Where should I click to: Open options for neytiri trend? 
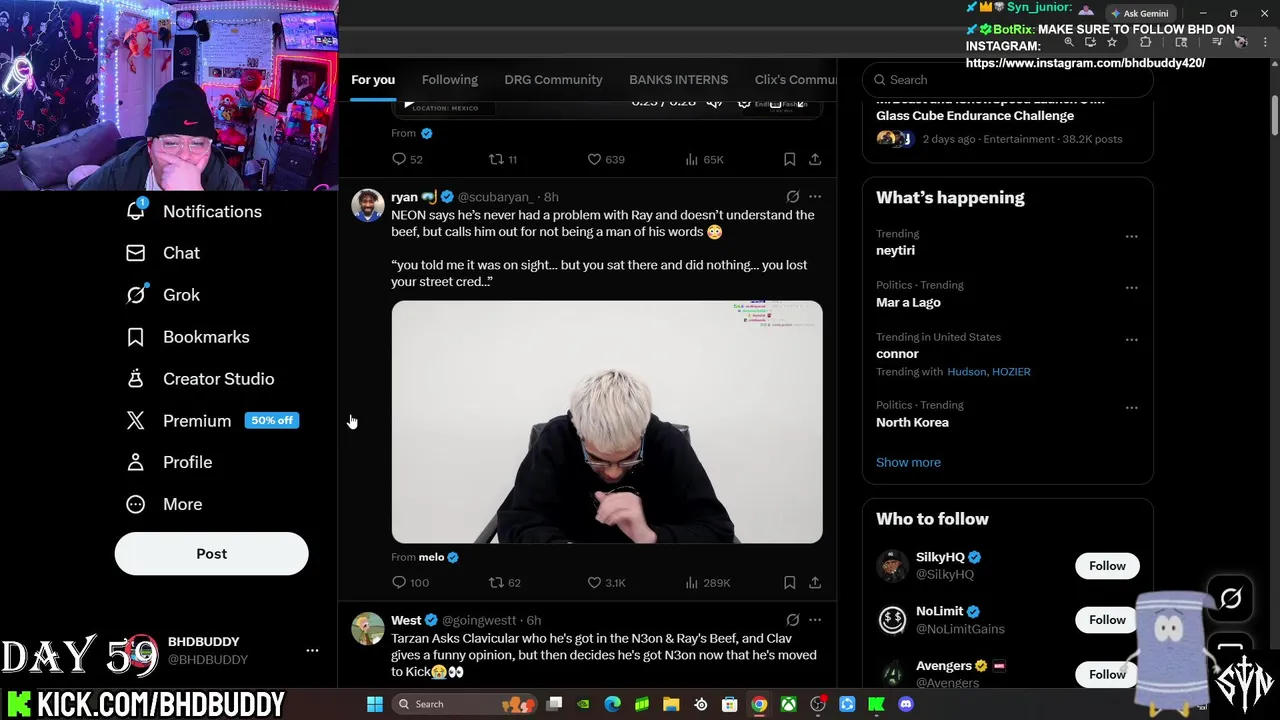1131,236
